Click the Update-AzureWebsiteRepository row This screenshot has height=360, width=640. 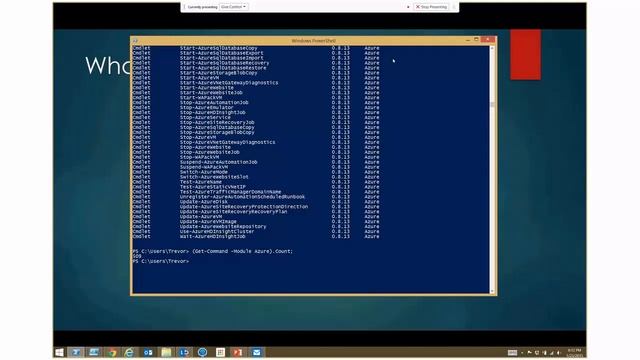(256, 227)
